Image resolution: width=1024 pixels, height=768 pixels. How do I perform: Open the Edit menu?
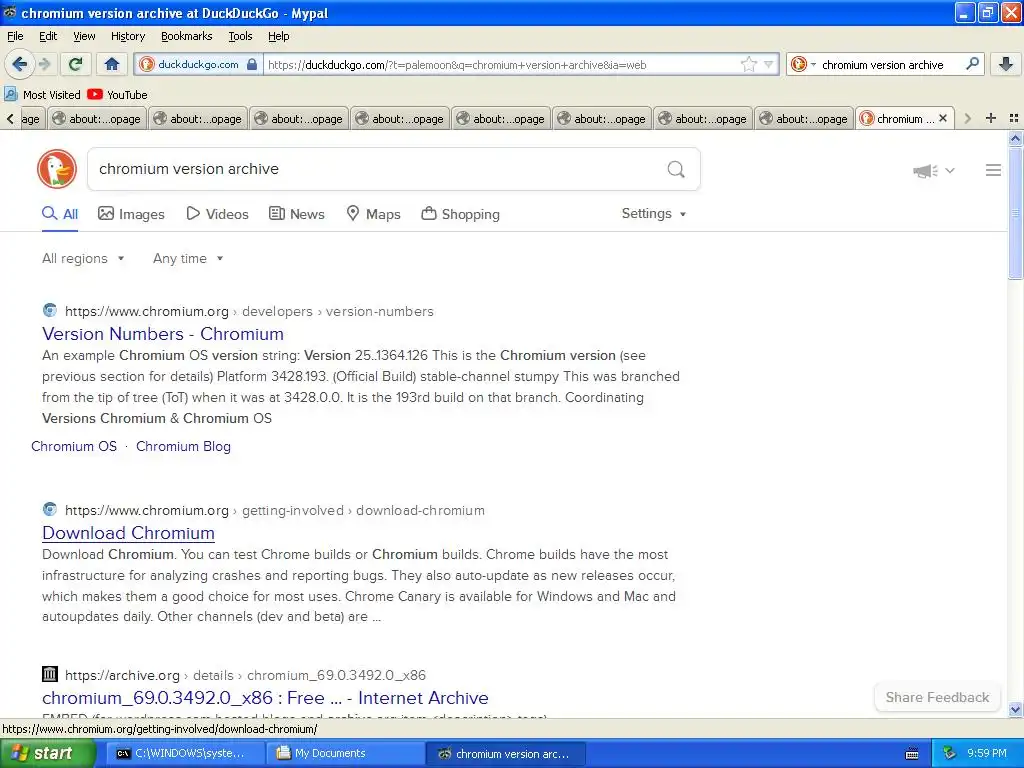click(x=48, y=36)
